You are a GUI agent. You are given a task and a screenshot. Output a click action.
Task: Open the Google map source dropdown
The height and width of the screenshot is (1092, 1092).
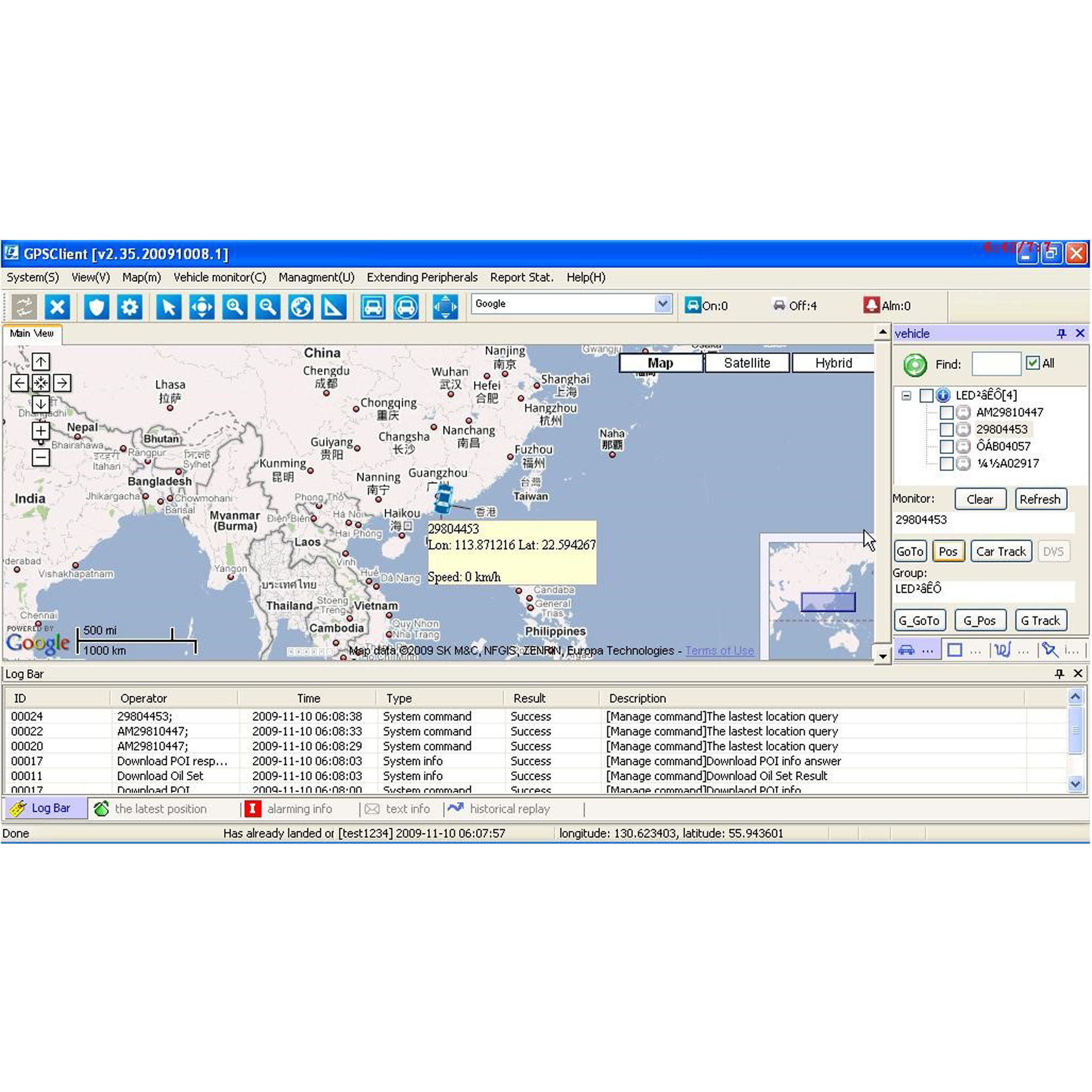pos(663,304)
